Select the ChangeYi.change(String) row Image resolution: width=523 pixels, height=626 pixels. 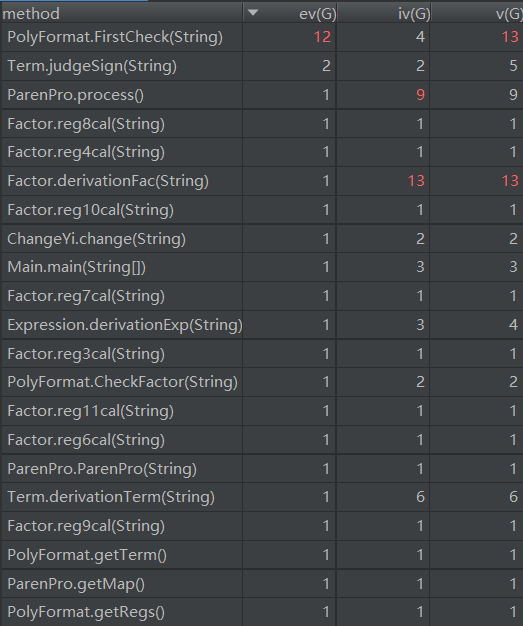click(262, 239)
